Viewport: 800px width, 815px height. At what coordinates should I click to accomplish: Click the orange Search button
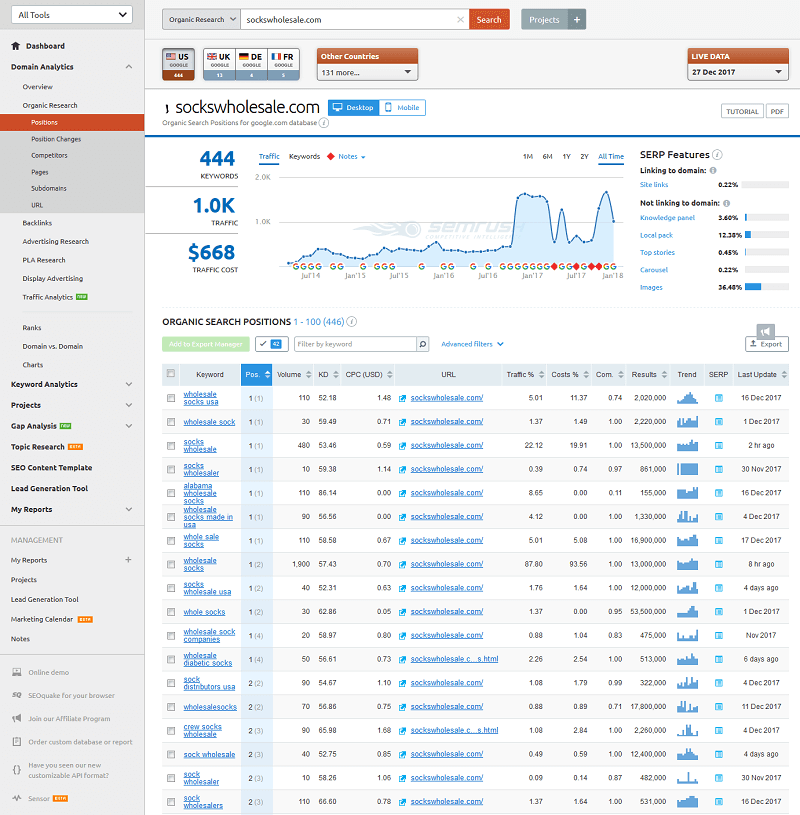point(489,20)
